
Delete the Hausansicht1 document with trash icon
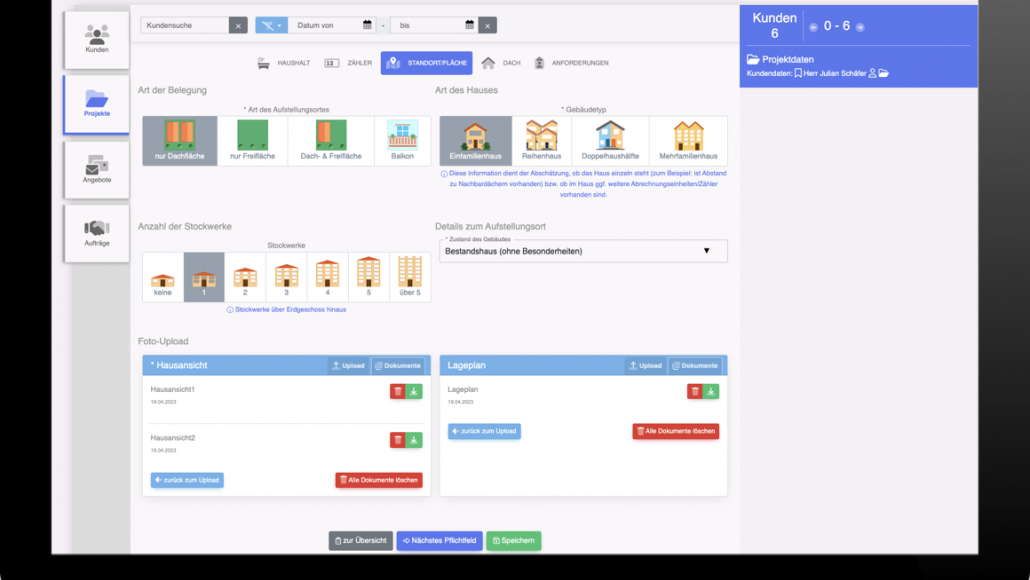click(x=397, y=391)
